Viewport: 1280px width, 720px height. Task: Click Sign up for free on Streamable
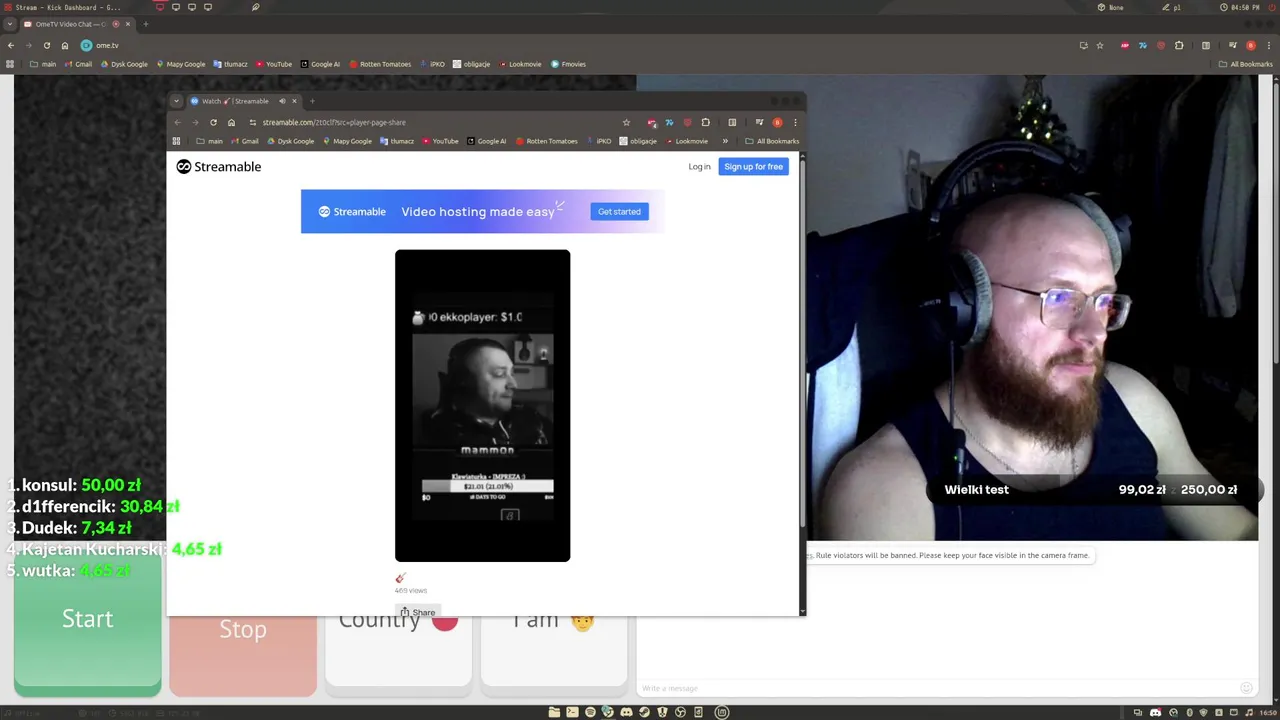click(753, 167)
